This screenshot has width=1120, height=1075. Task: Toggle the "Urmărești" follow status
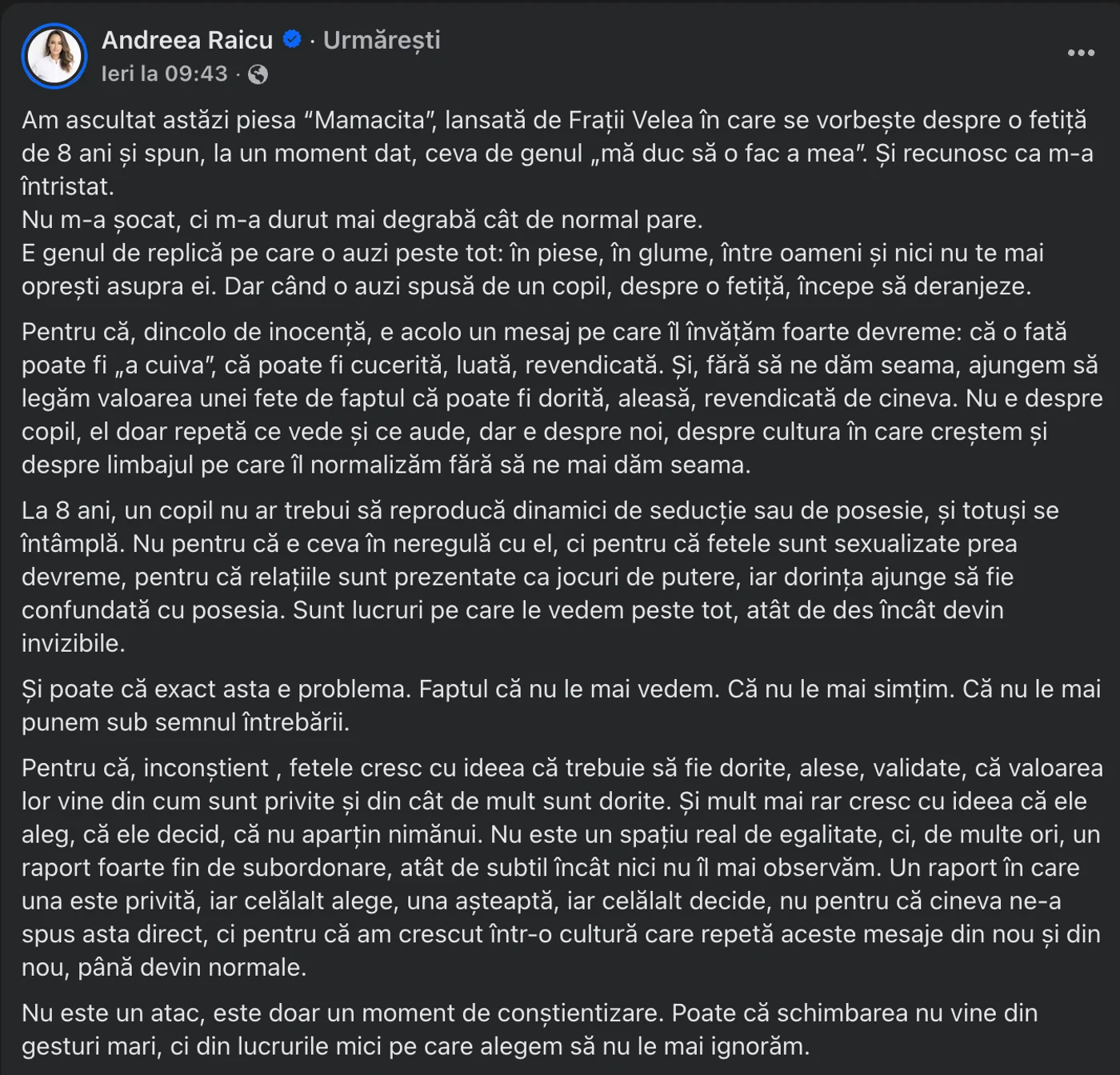(382, 41)
